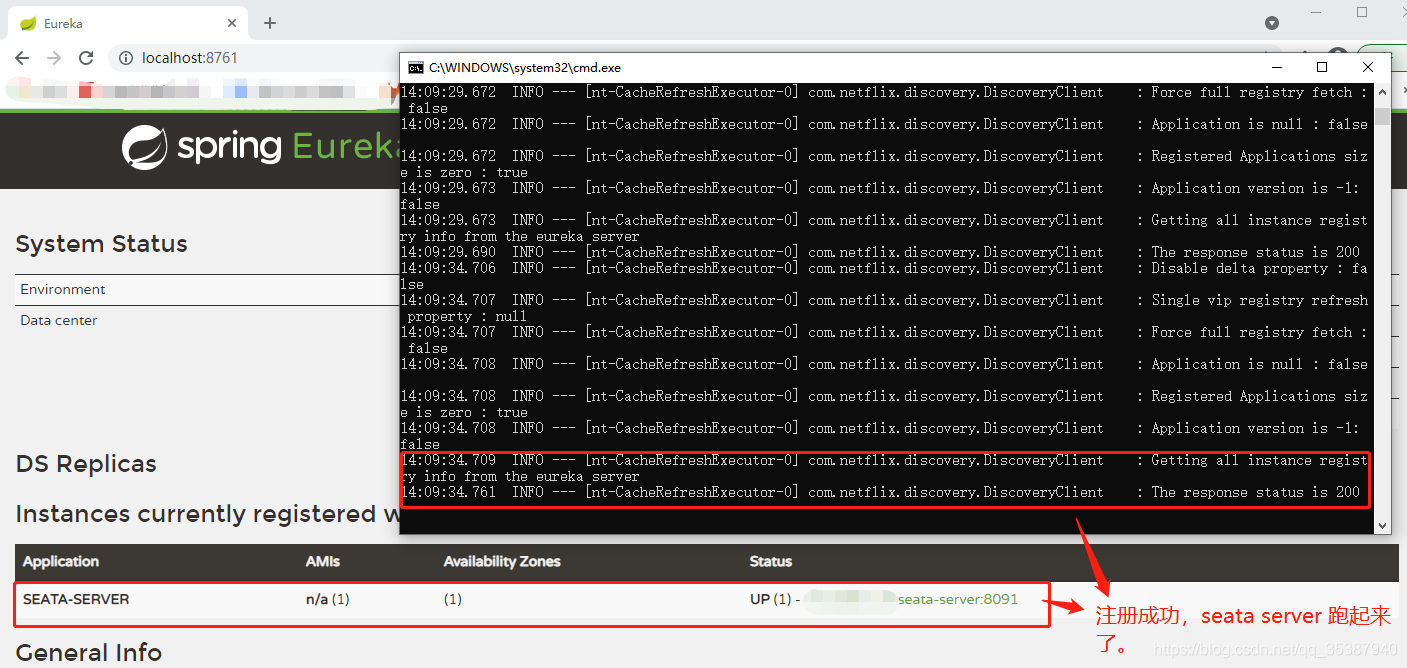Close the cmd.exe window
This screenshot has width=1407, height=668.
pyautogui.click(x=1368, y=67)
